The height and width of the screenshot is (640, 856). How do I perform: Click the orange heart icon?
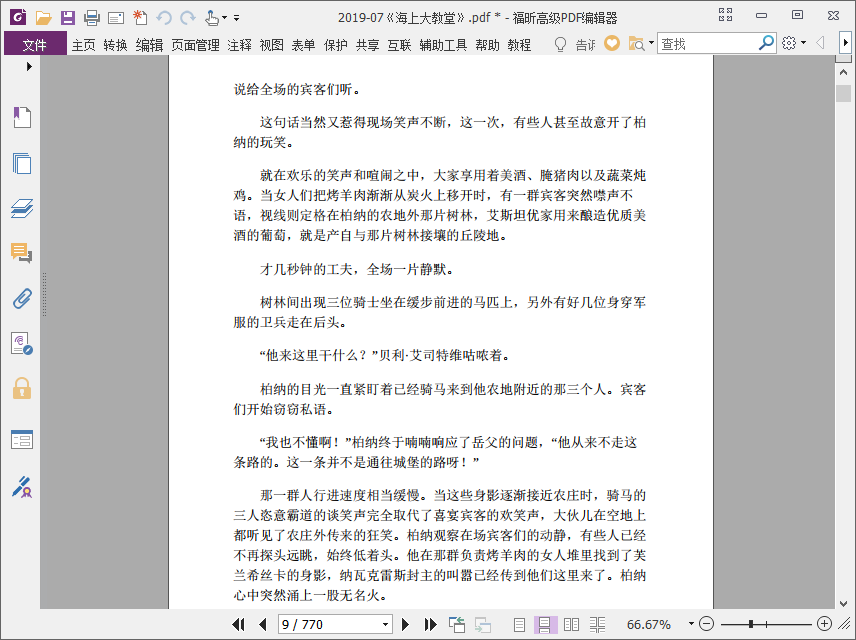[x=612, y=43]
